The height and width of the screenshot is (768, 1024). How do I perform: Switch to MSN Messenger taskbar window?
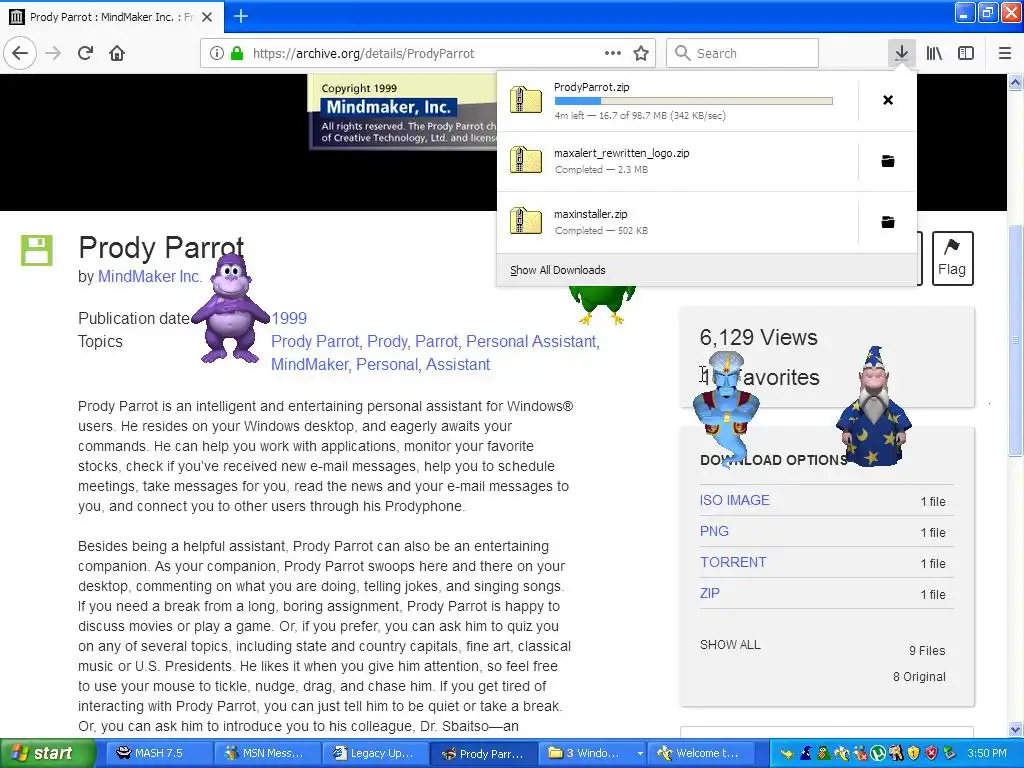266,753
